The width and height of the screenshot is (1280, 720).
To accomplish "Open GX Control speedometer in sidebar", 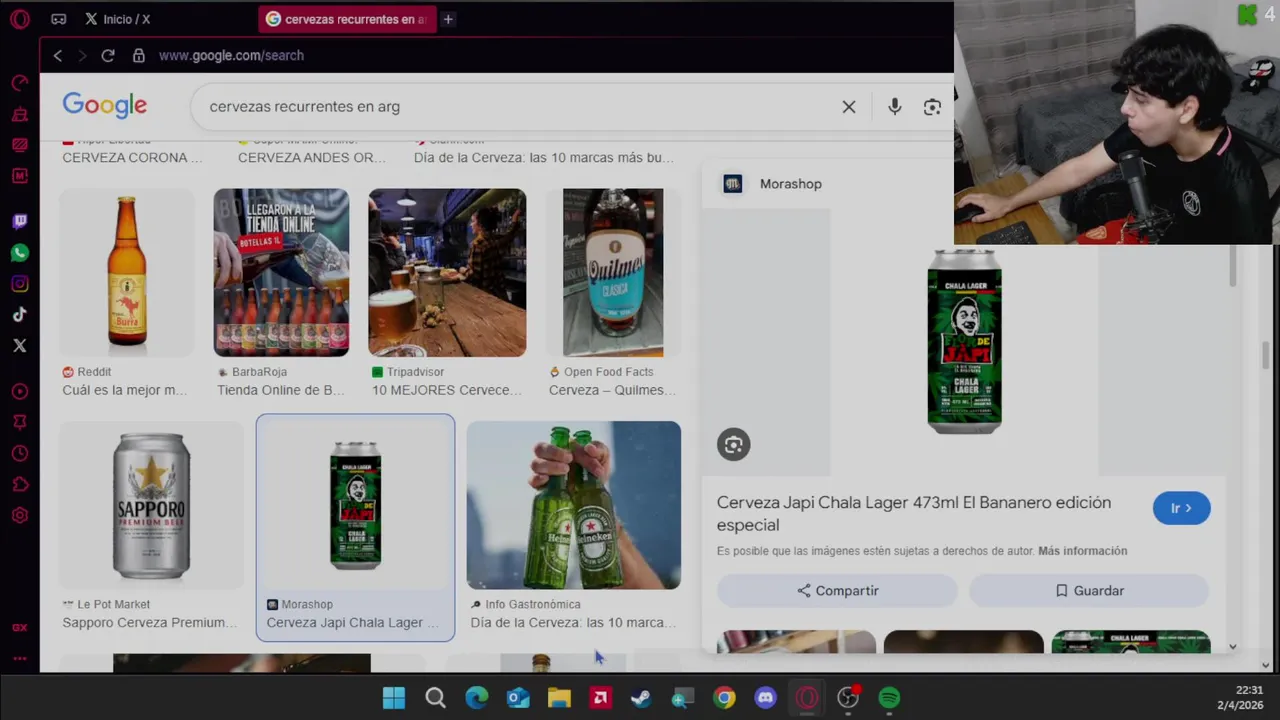I will point(19,83).
